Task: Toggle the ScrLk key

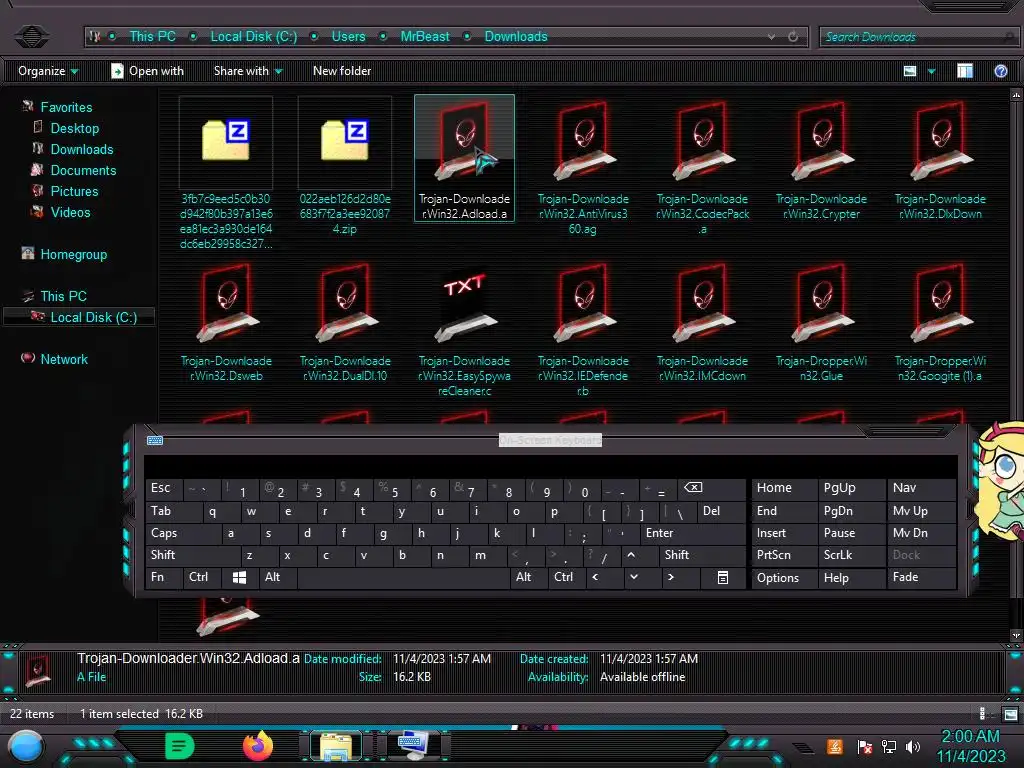Action: (851, 555)
